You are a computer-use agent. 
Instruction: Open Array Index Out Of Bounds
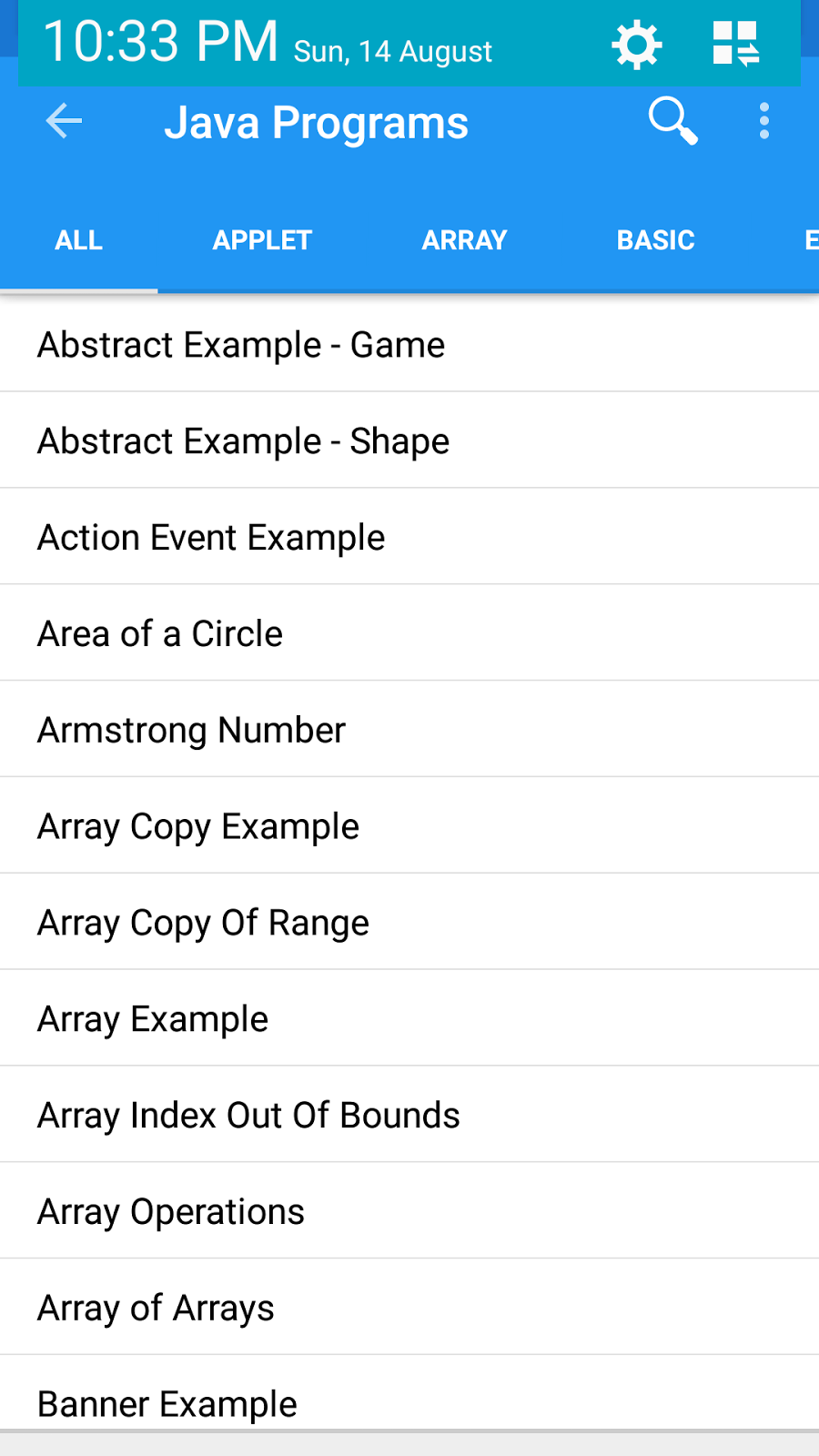[248, 1114]
